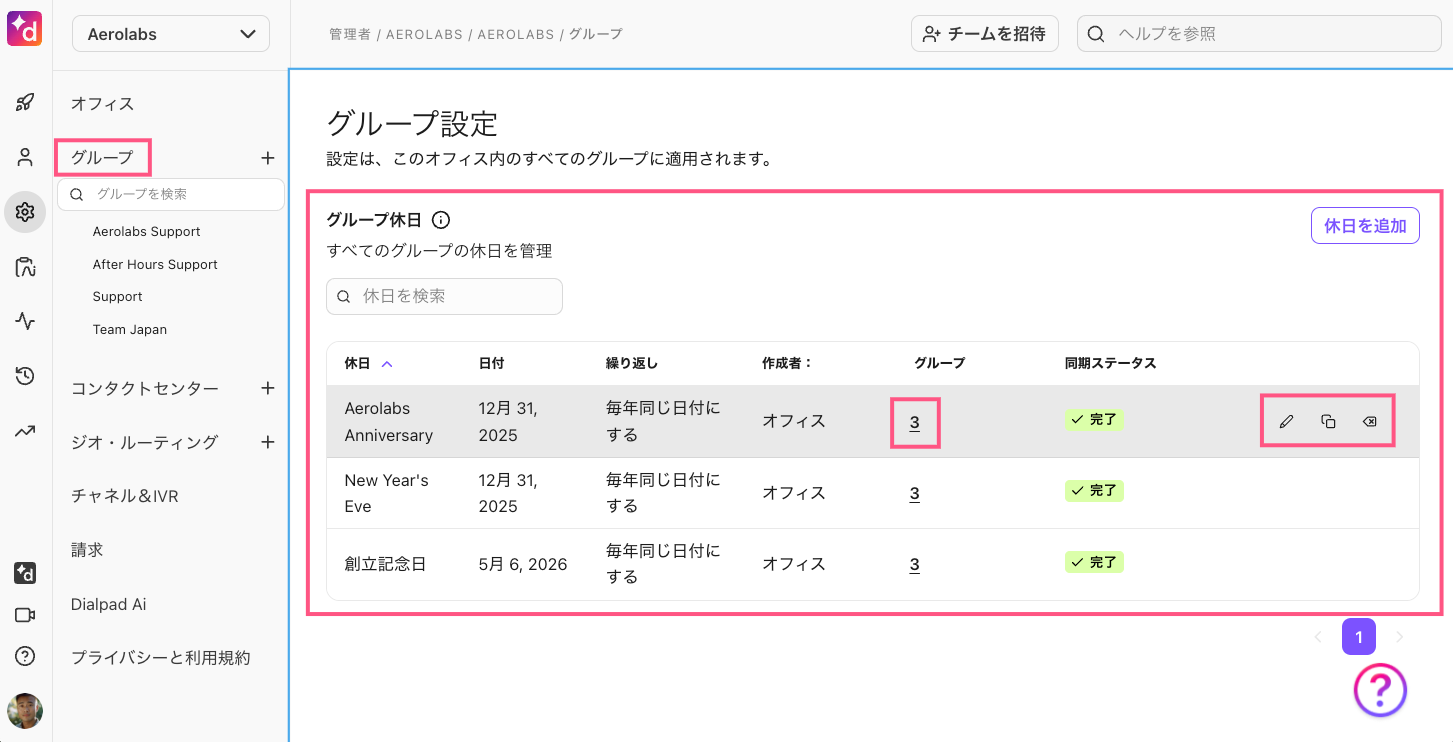Open ジオ・ルーティング in the settings menu
The image size is (1453, 742).
(x=144, y=442)
